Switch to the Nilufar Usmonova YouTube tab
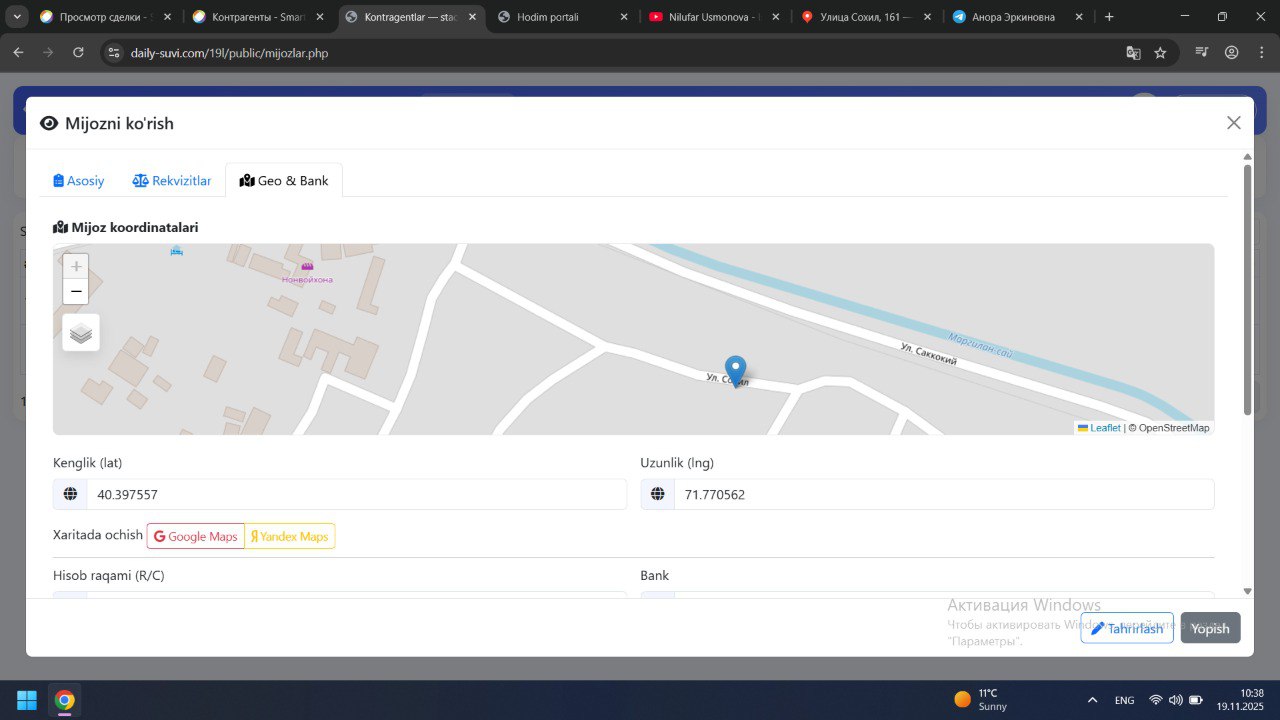The width and height of the screenshot is (1280, 720). click(714, 17)
